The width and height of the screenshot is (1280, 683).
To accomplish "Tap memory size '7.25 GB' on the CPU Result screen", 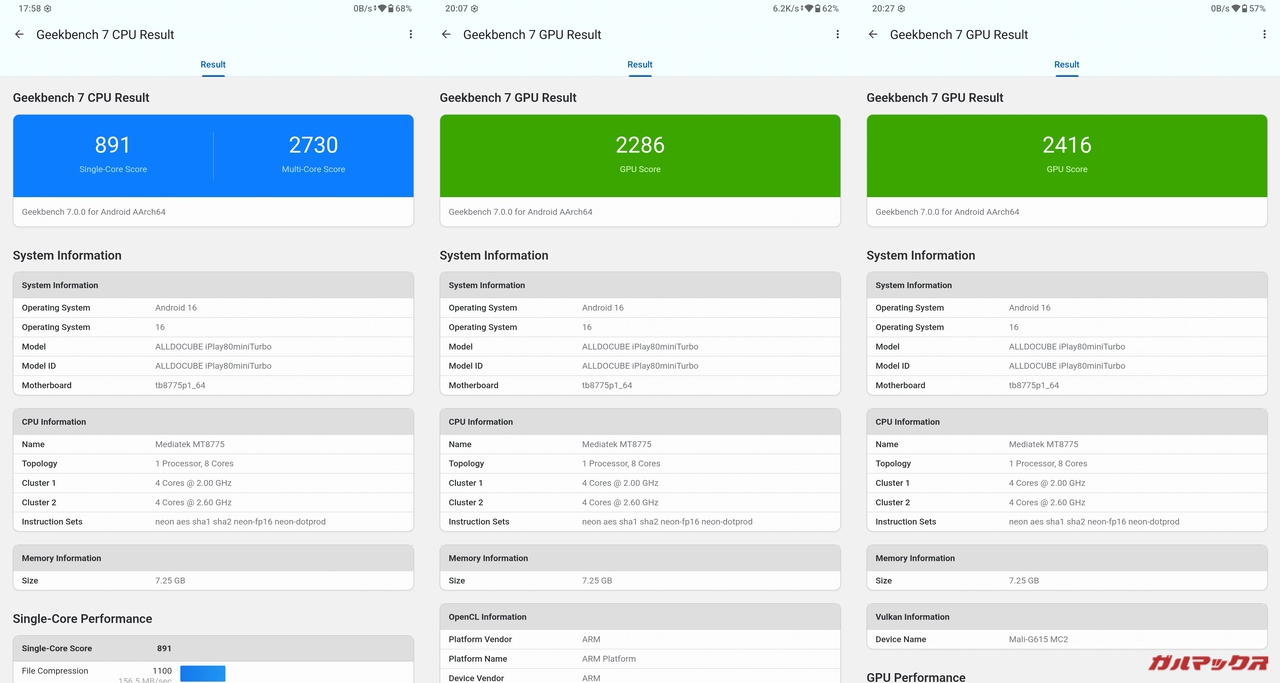I will pyautogui.click(x=170, y=581).
